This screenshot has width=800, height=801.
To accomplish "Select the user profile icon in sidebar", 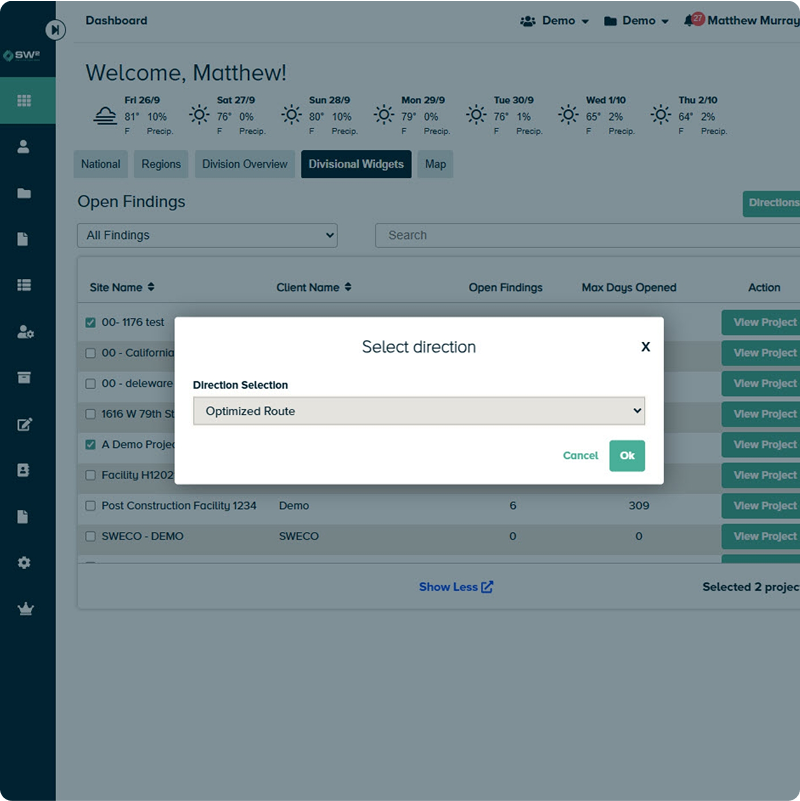I will click(x=25, y=146).
